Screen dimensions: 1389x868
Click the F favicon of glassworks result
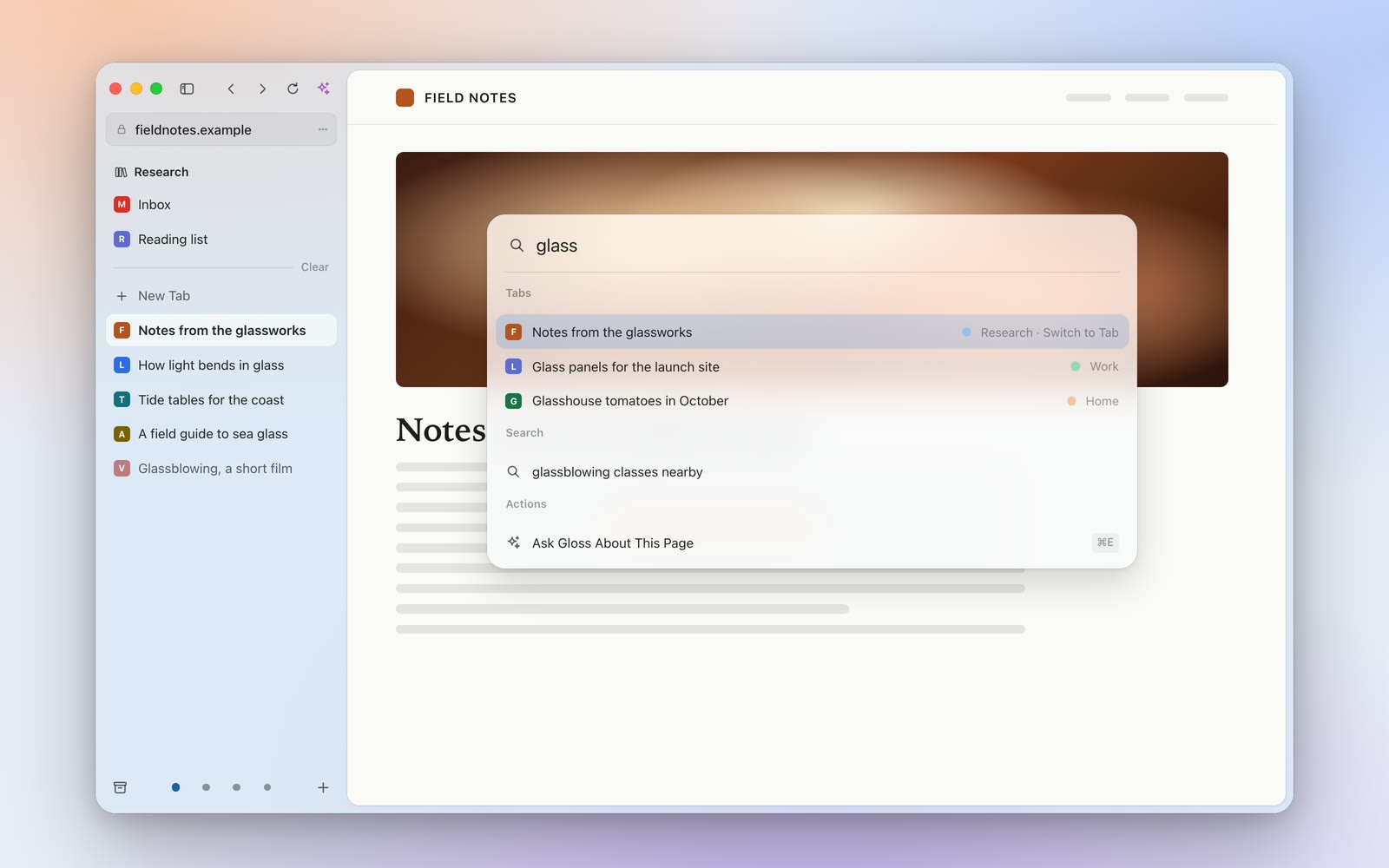coord(513,332)
